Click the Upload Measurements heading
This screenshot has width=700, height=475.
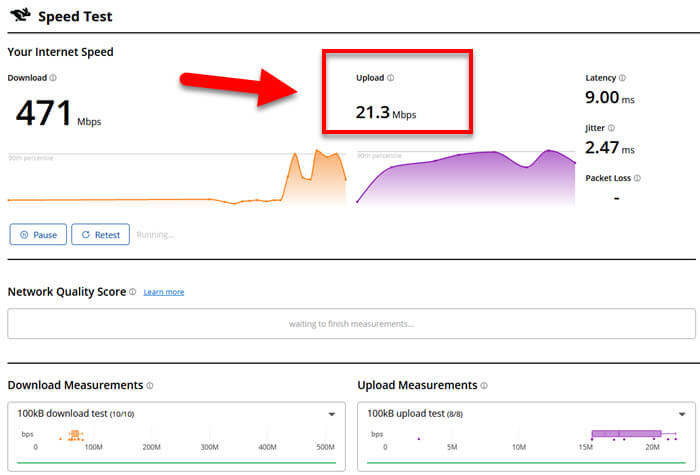(x=417, y=385)
